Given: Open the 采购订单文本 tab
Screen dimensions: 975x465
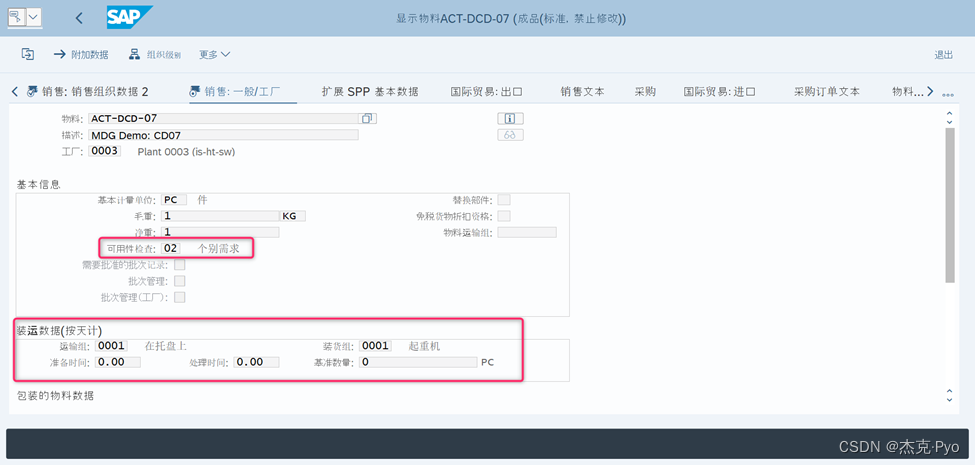Looking at the screenshot, I should pyautogui.click(x=827, y=92).
